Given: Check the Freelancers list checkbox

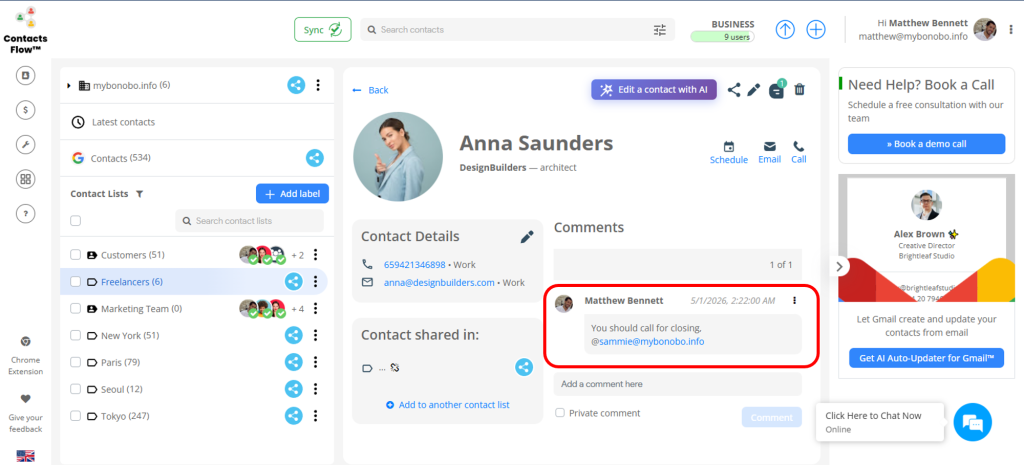Looking at the screenshot, I should (75, 282).
